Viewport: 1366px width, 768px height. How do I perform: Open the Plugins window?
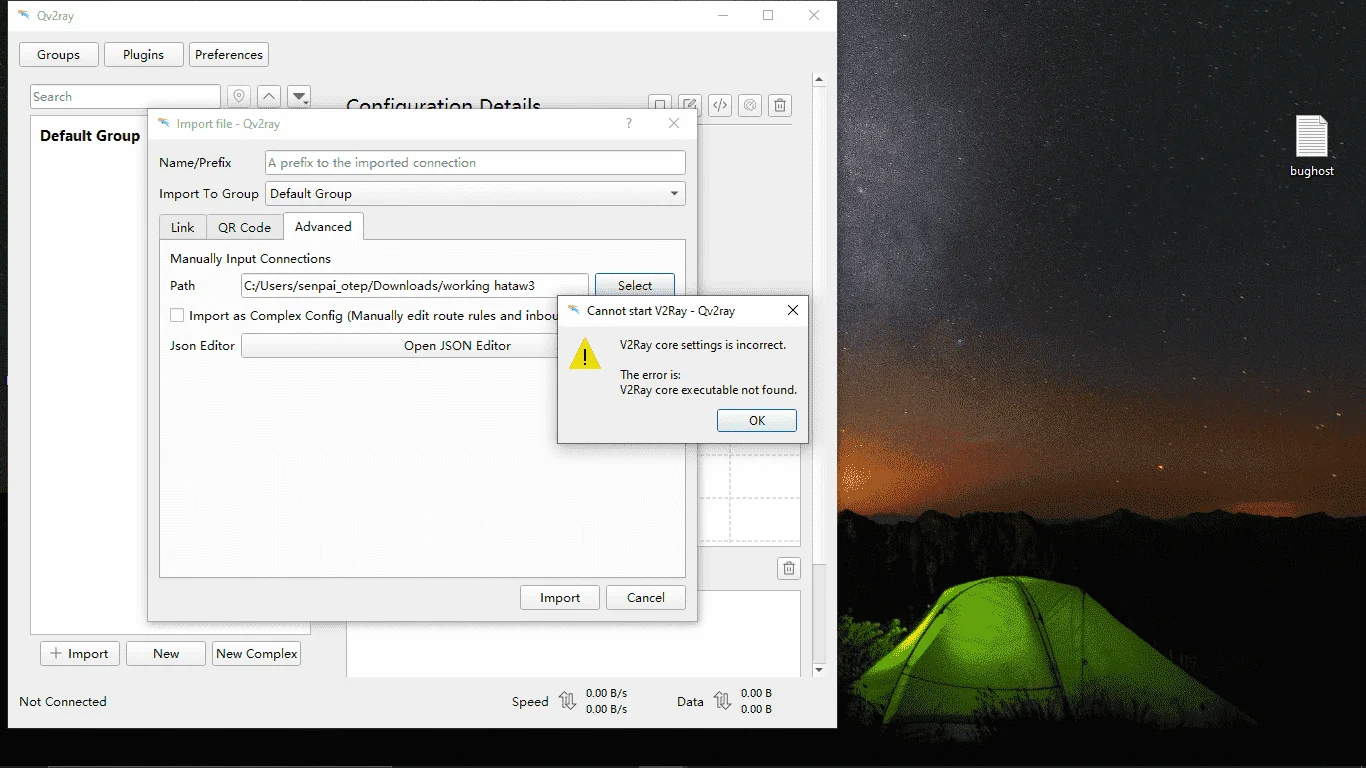[x=143, y=55]
